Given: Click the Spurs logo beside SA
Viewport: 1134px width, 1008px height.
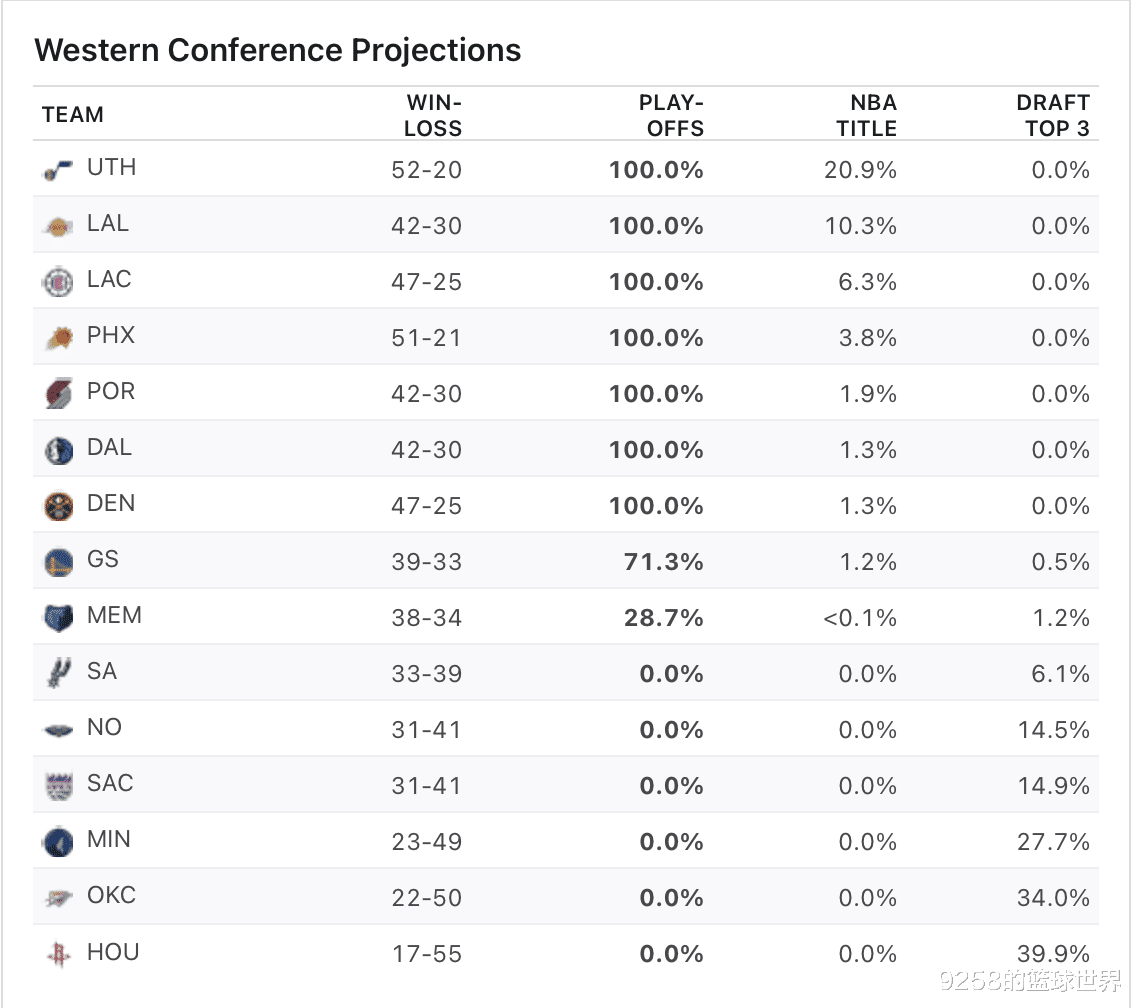Looking at the screenshot, I should click(56, 674).
